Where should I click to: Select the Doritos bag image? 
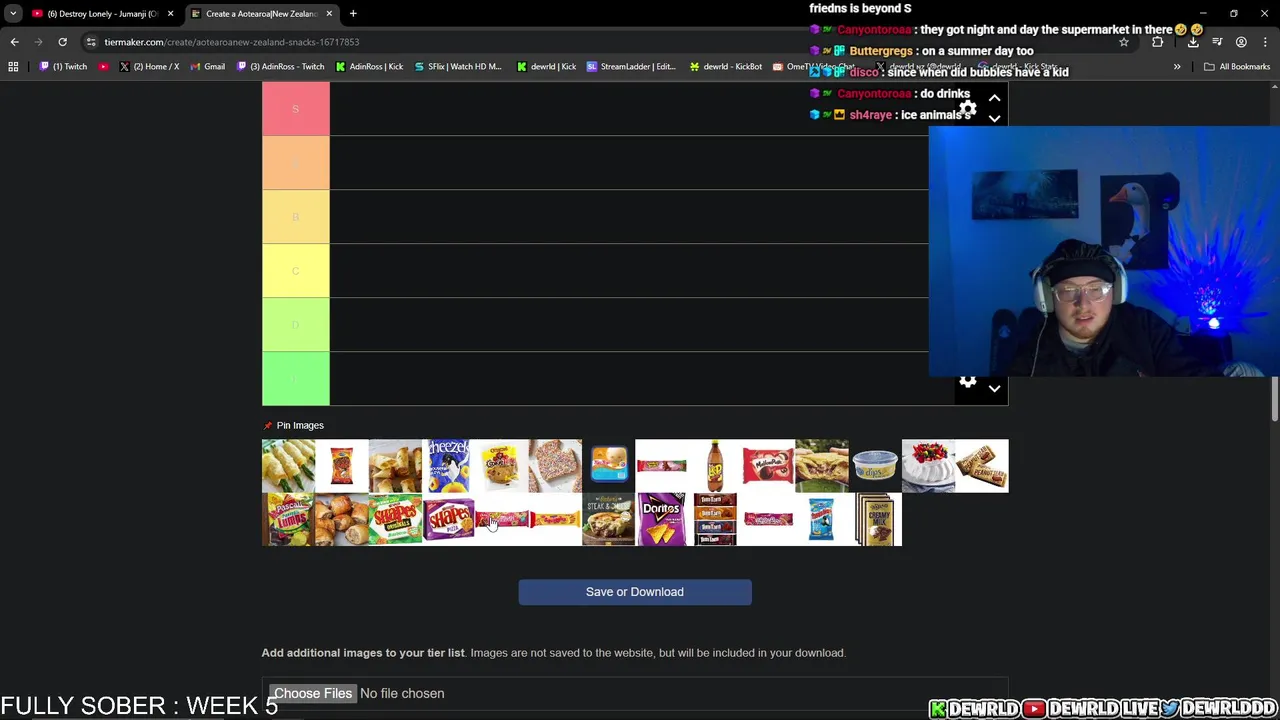(662, 519)
